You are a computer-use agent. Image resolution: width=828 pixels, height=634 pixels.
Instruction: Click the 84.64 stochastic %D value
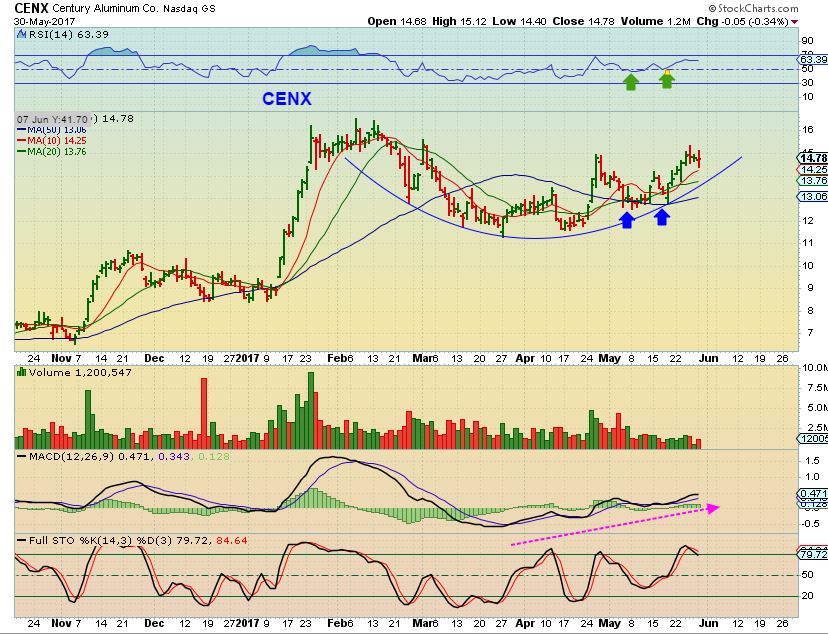[x=231, y=541]
